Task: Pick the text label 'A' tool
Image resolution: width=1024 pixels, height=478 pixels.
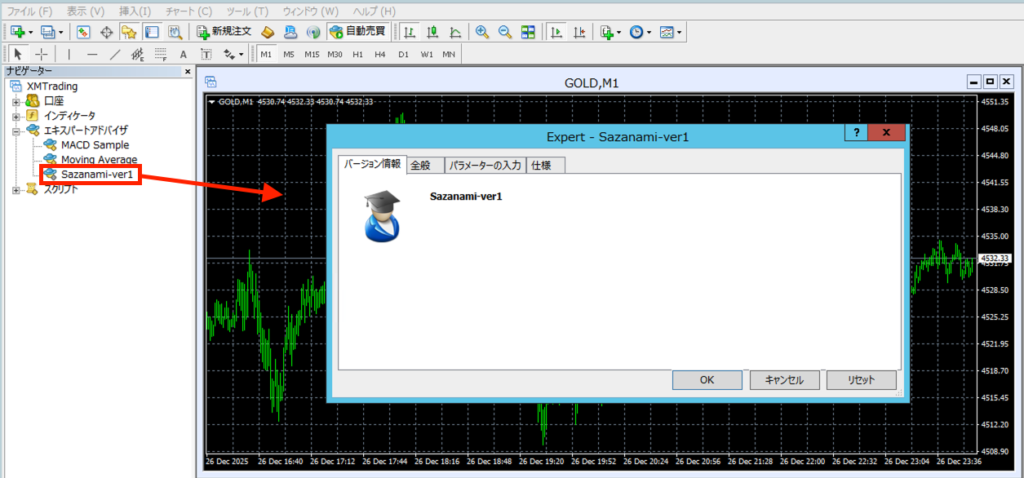Action: (x=183, y=54)
